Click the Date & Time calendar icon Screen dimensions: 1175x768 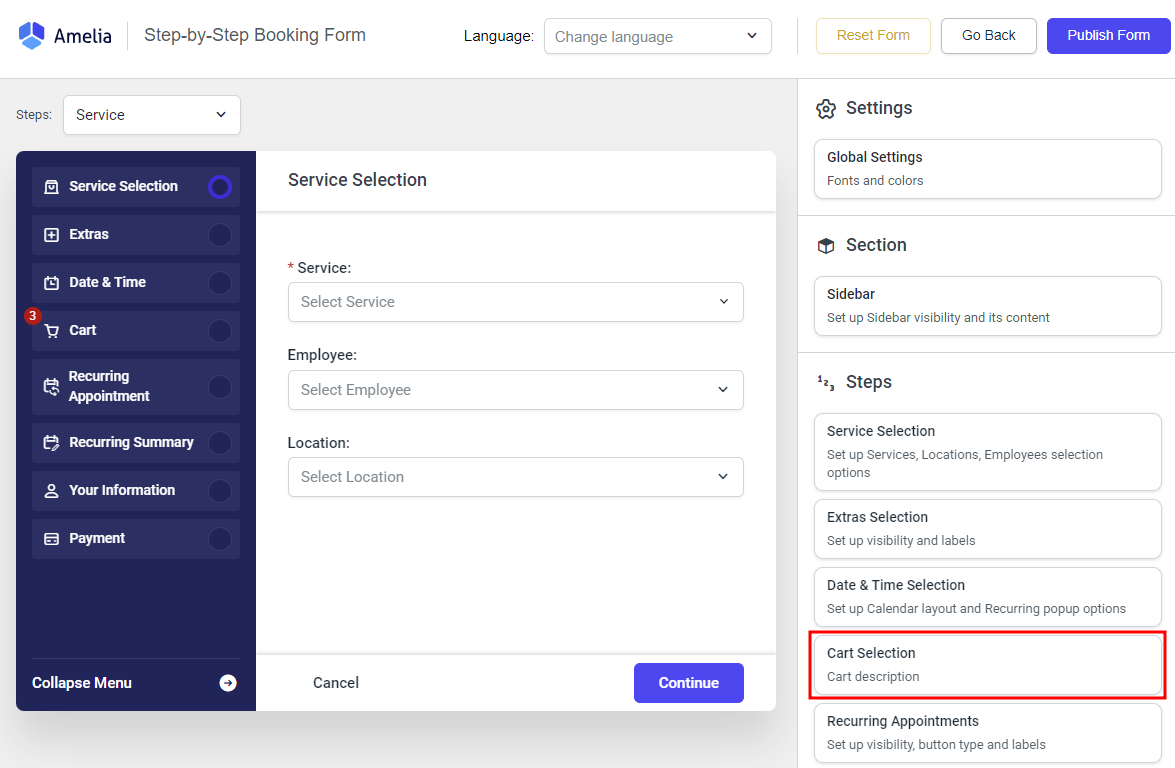pyautogui.click(x=51, y=282)
